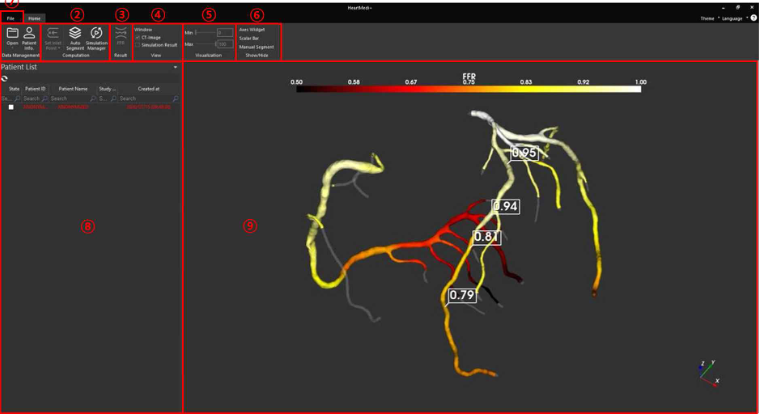Run Auto Segment tool

click(x=75, y=35)
